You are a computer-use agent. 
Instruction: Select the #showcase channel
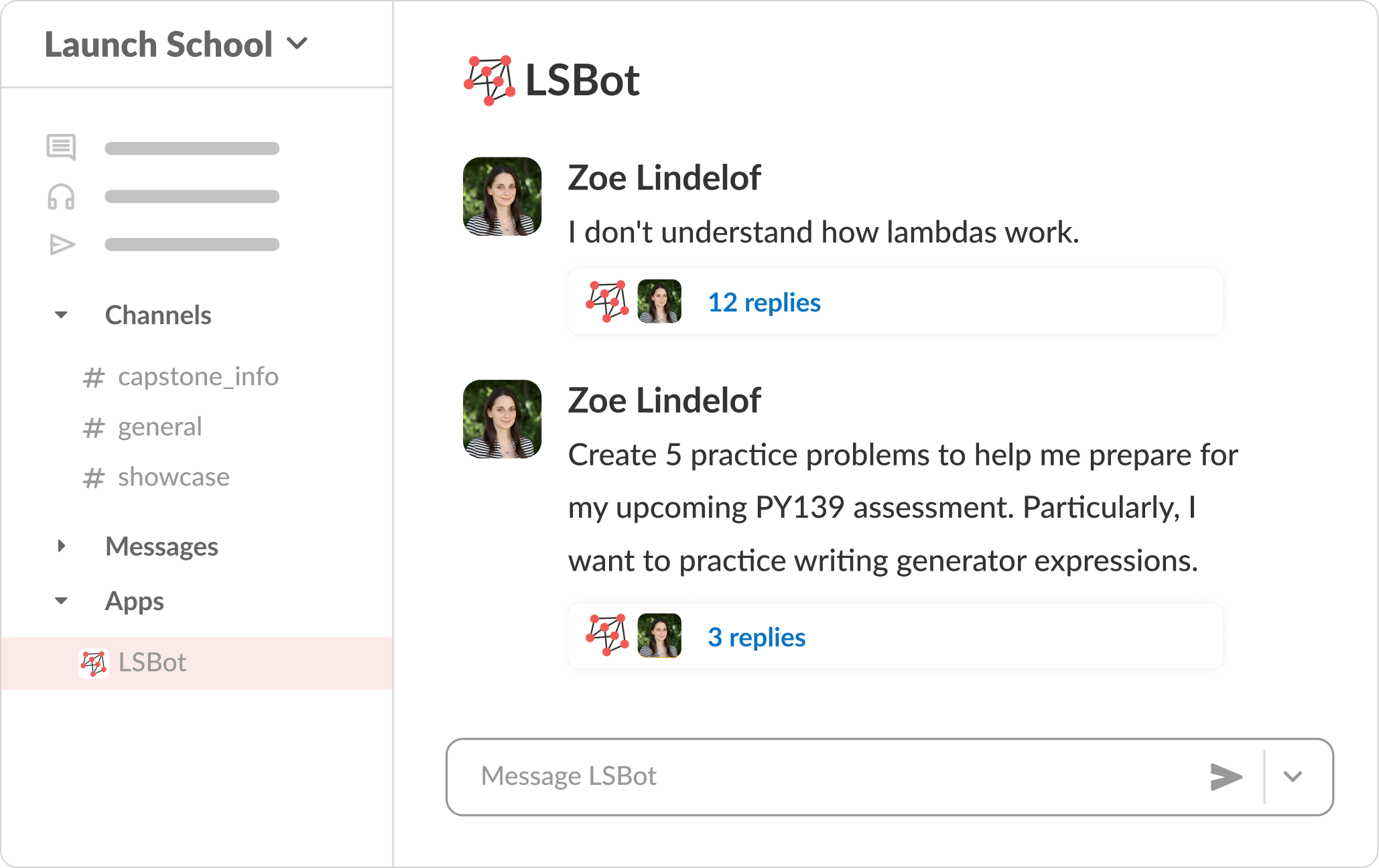[x=173, y=477]
